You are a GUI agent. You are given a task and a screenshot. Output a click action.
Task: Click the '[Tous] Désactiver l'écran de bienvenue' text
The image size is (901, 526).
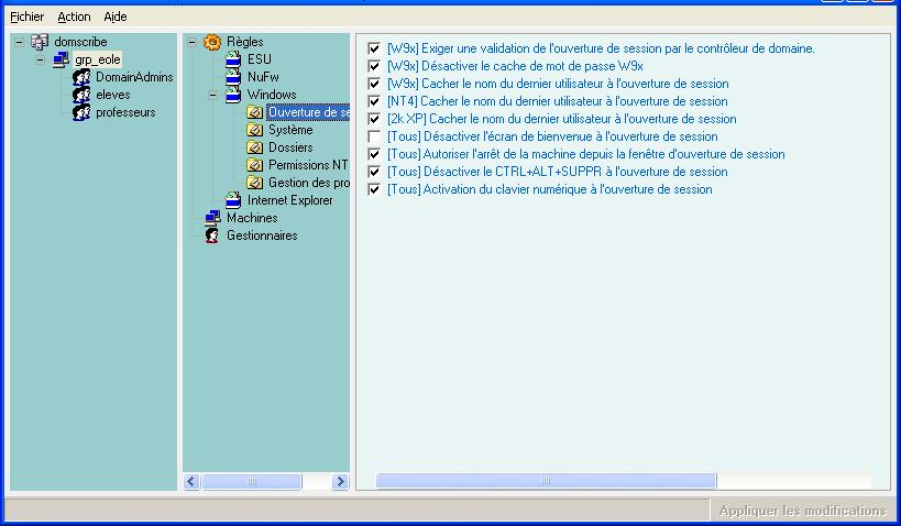tap(553, 137)
